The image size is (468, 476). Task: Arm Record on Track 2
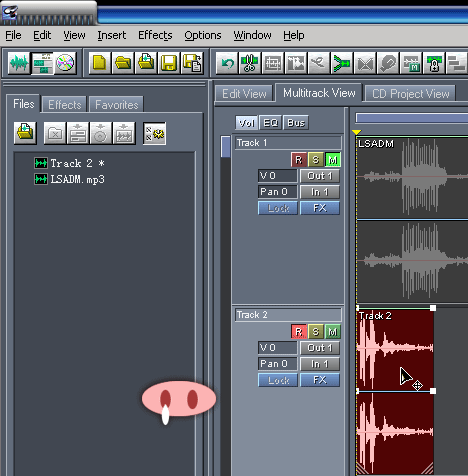(299, 332)
